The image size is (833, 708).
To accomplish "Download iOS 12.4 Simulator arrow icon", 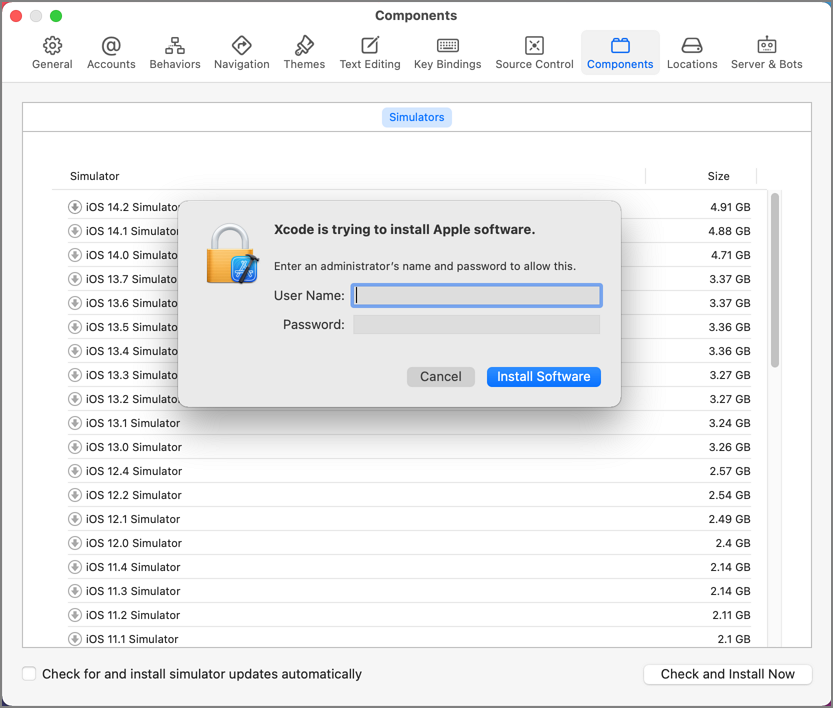I will pyautogui.click(x=75, y=471).
